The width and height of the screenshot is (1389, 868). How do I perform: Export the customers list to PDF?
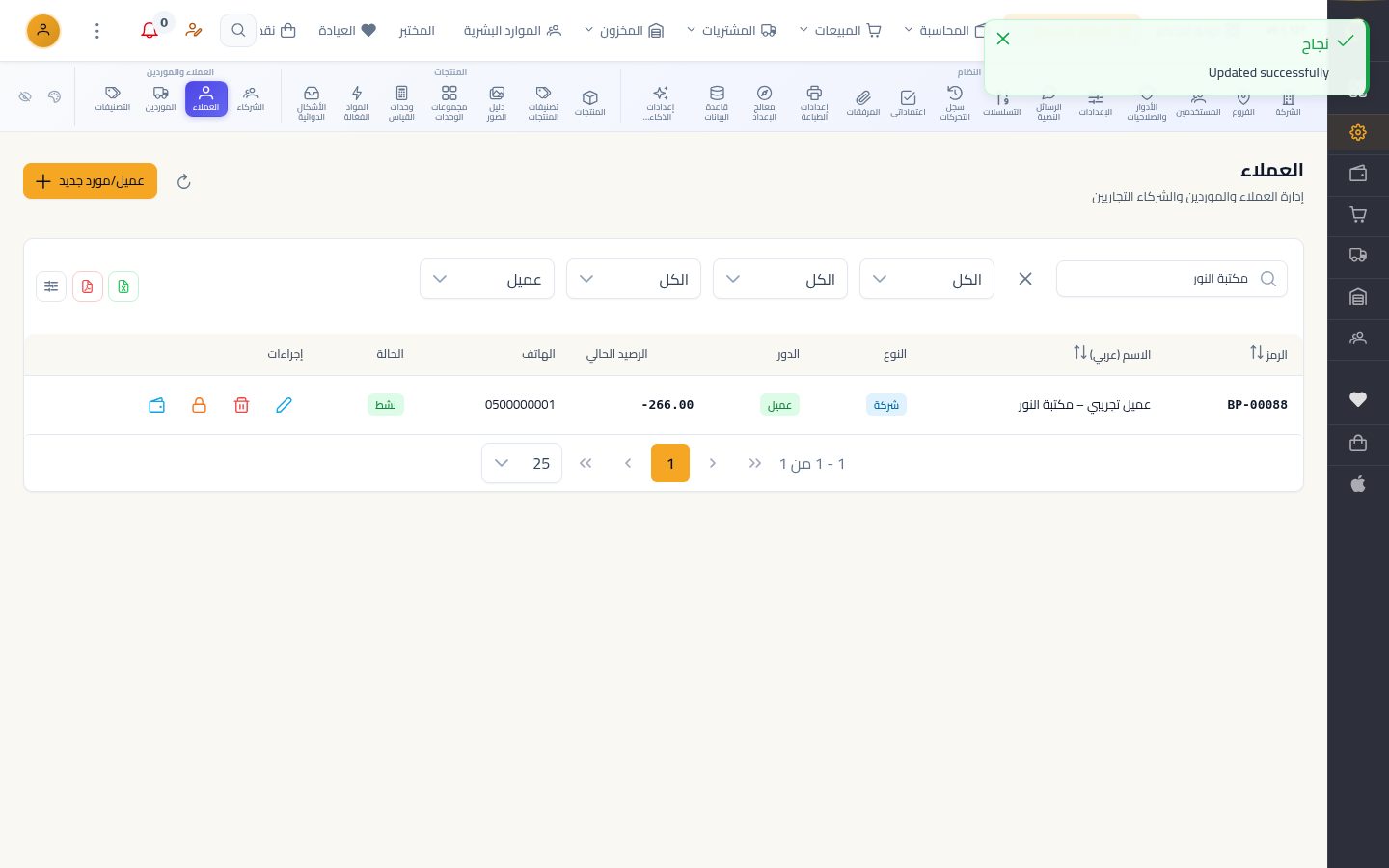click(88, 286)
